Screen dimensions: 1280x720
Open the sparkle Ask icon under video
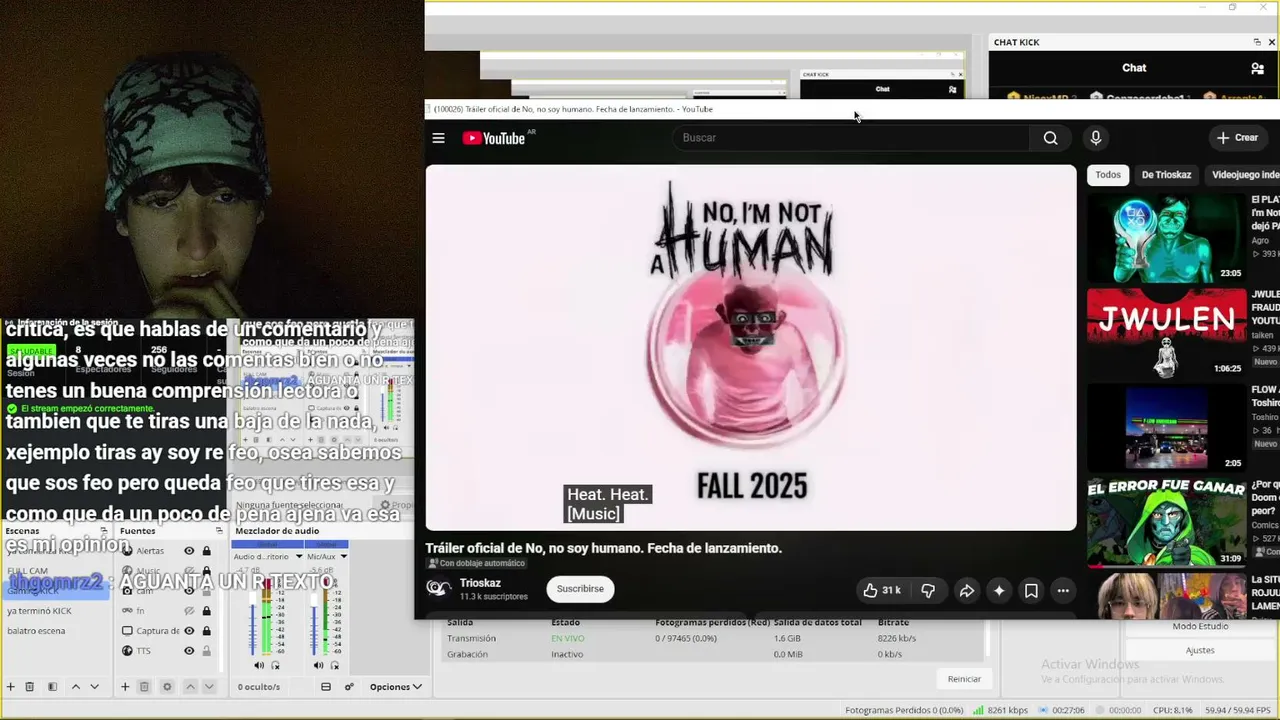(x=999, y=590)
